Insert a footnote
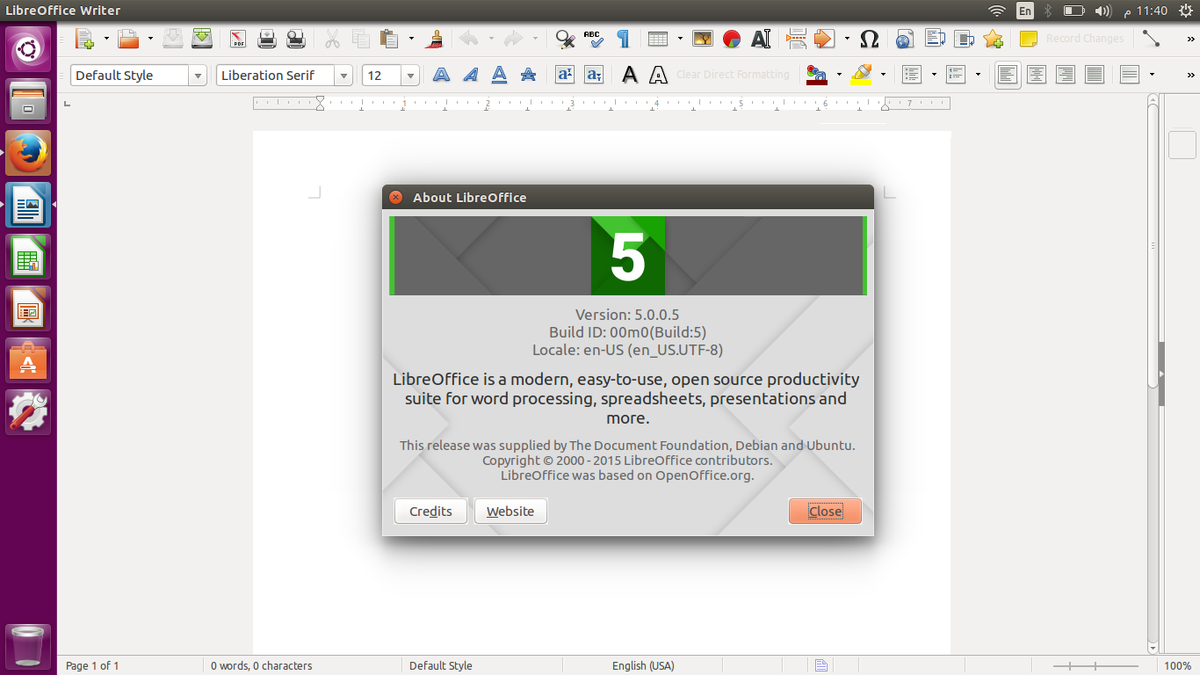Viewport: 1200px width, 675px height. pos(935,39)
